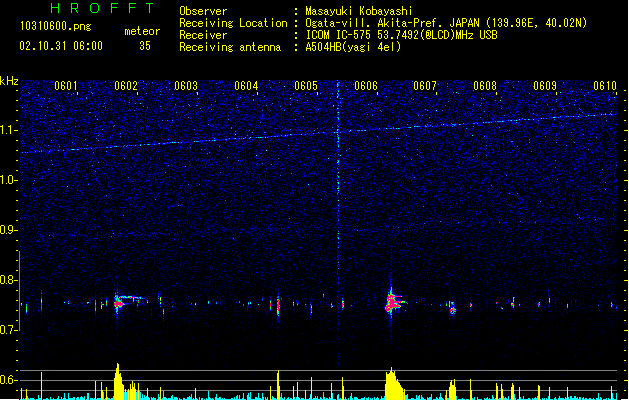Click the kHz axis unit label
629x400 pixels.
tap(9, 81)
